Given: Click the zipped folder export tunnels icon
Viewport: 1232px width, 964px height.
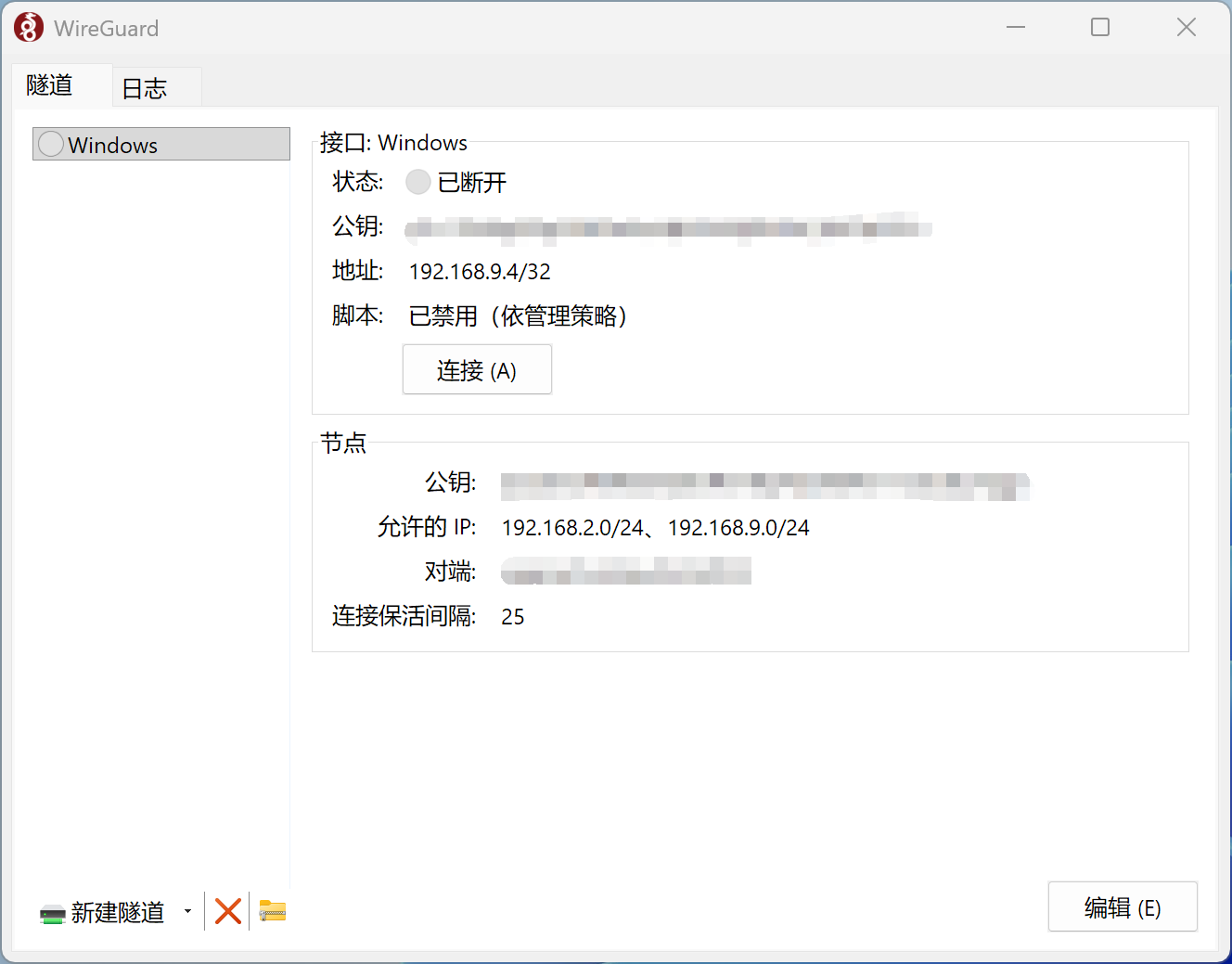Looking at the screenshot, I should click(x=272, y=911).
